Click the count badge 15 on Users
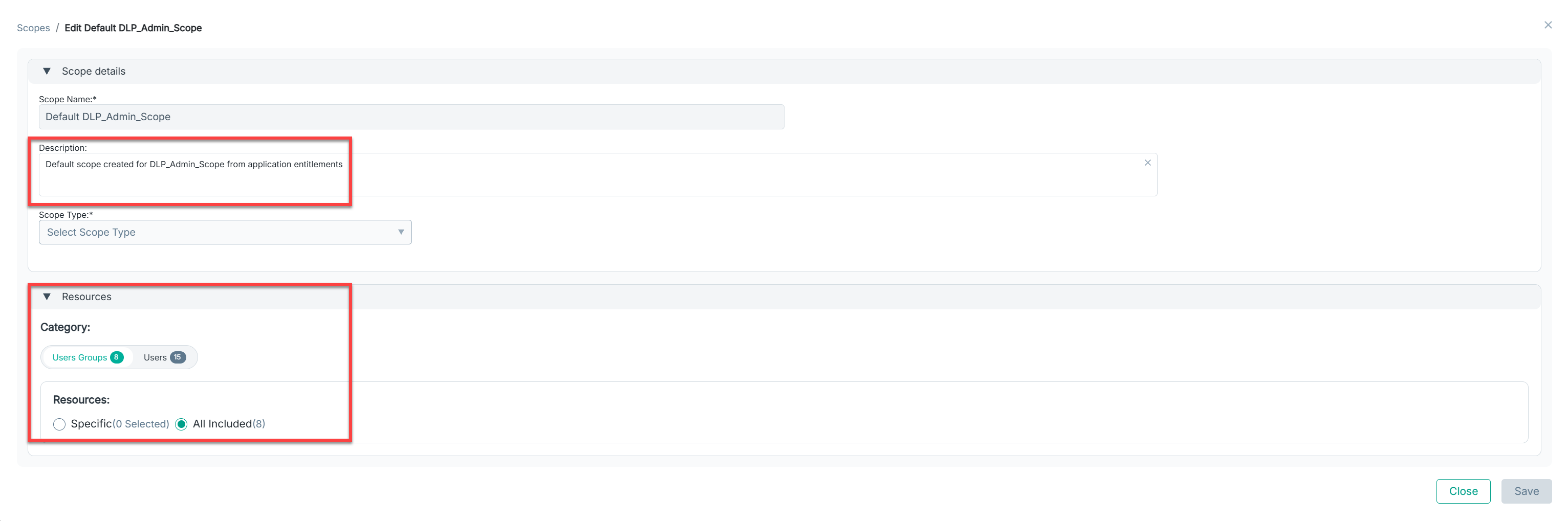The image size is (1568, 521). pyautogui.click(x=178, y=357)
